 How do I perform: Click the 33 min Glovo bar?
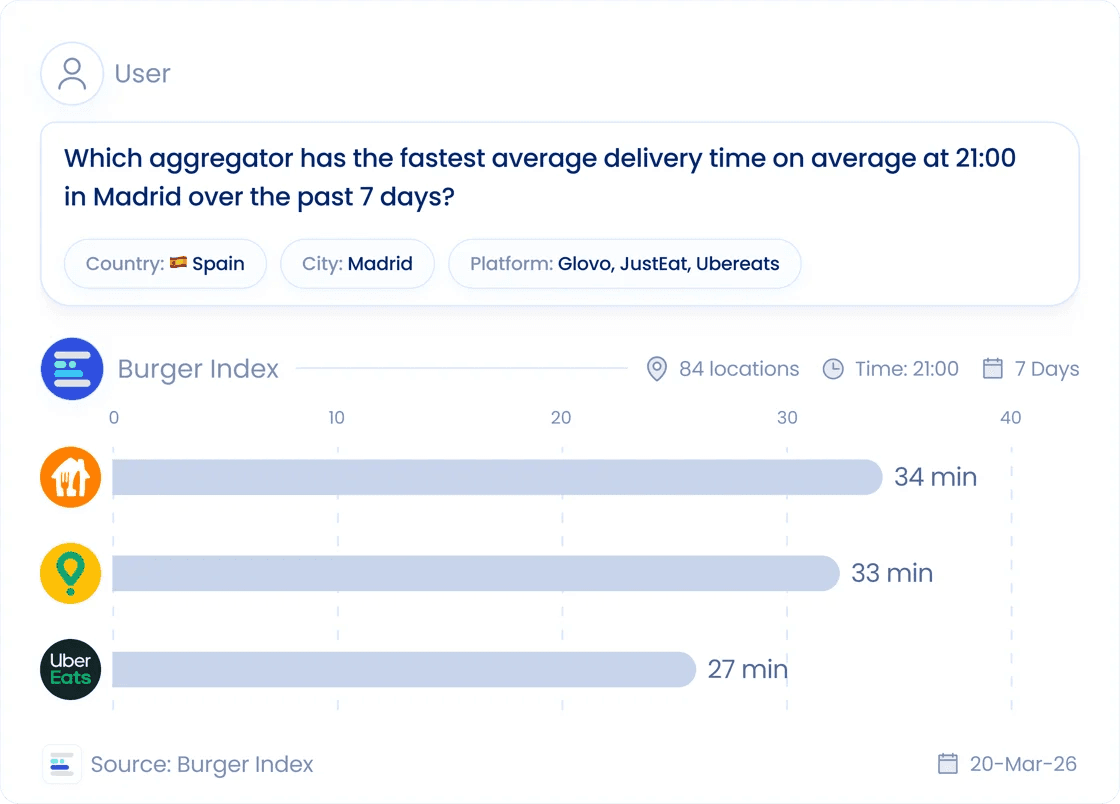click(x=476, y=573)
